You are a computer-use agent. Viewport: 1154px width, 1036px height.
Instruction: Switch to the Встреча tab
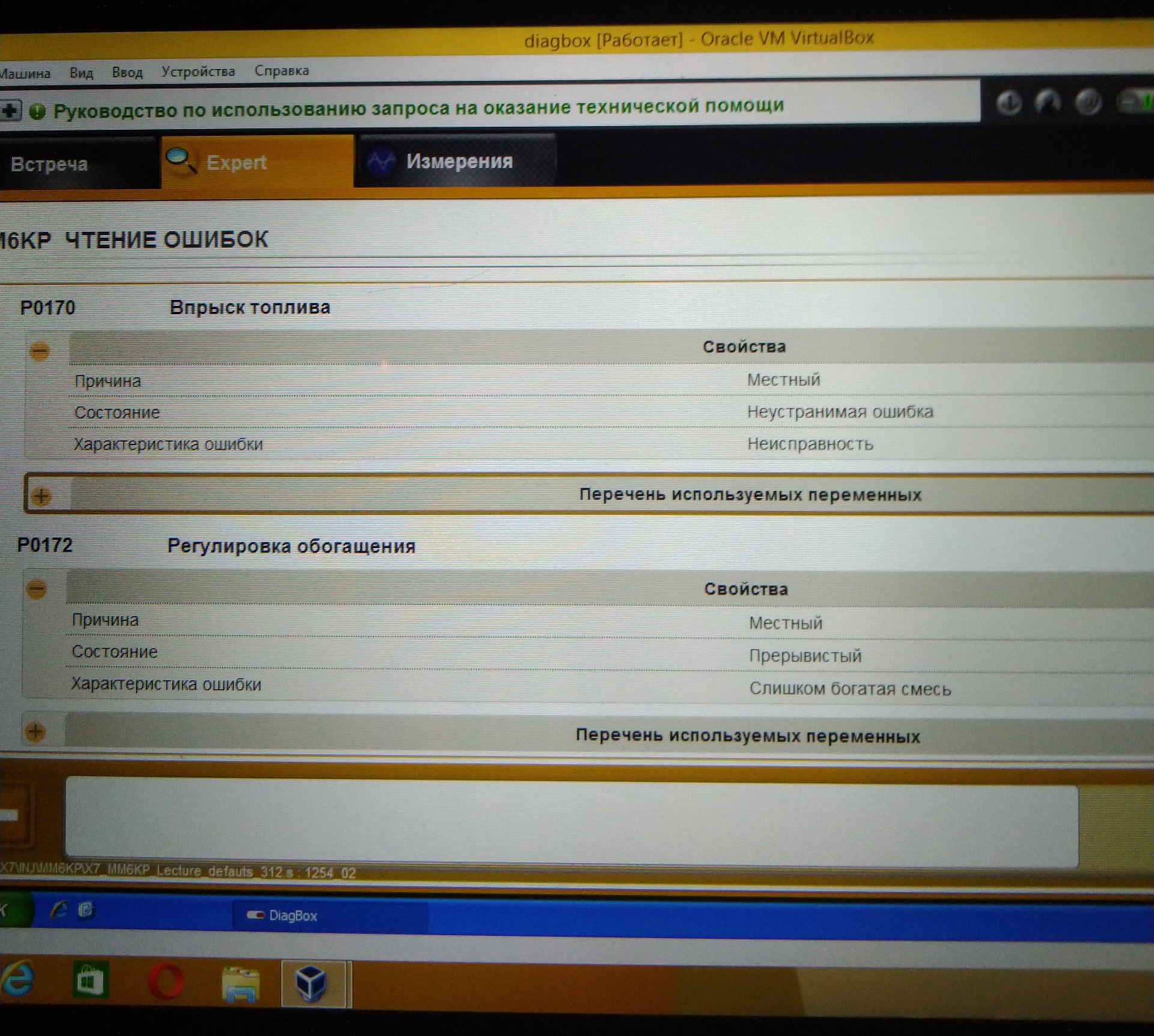point(49,164)
